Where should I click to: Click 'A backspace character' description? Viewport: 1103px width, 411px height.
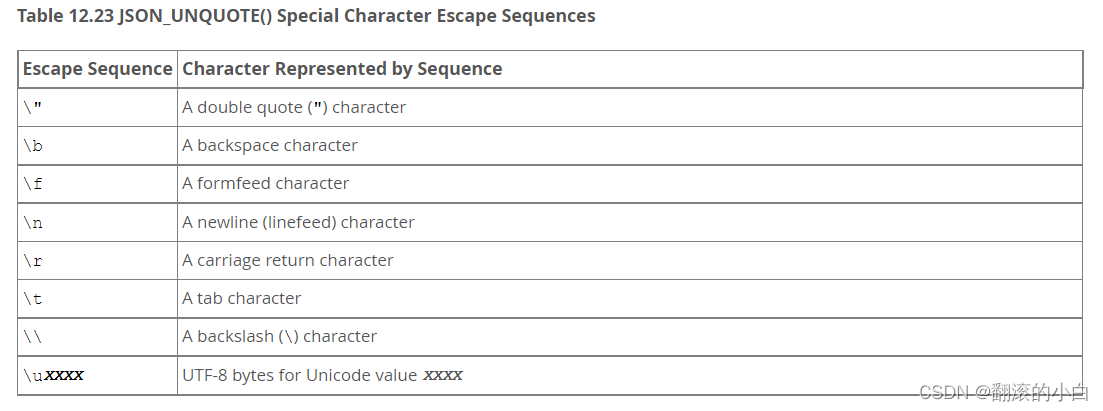click(x=270, y=146)
